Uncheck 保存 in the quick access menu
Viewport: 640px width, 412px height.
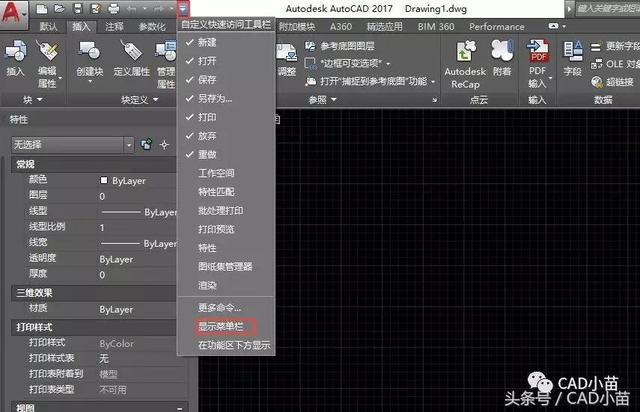point(226,80)
